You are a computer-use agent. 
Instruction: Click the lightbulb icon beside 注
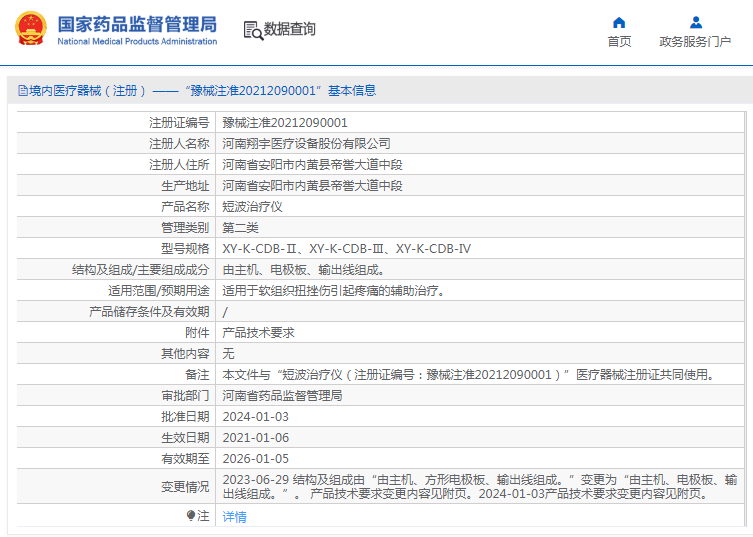point(191,516)
